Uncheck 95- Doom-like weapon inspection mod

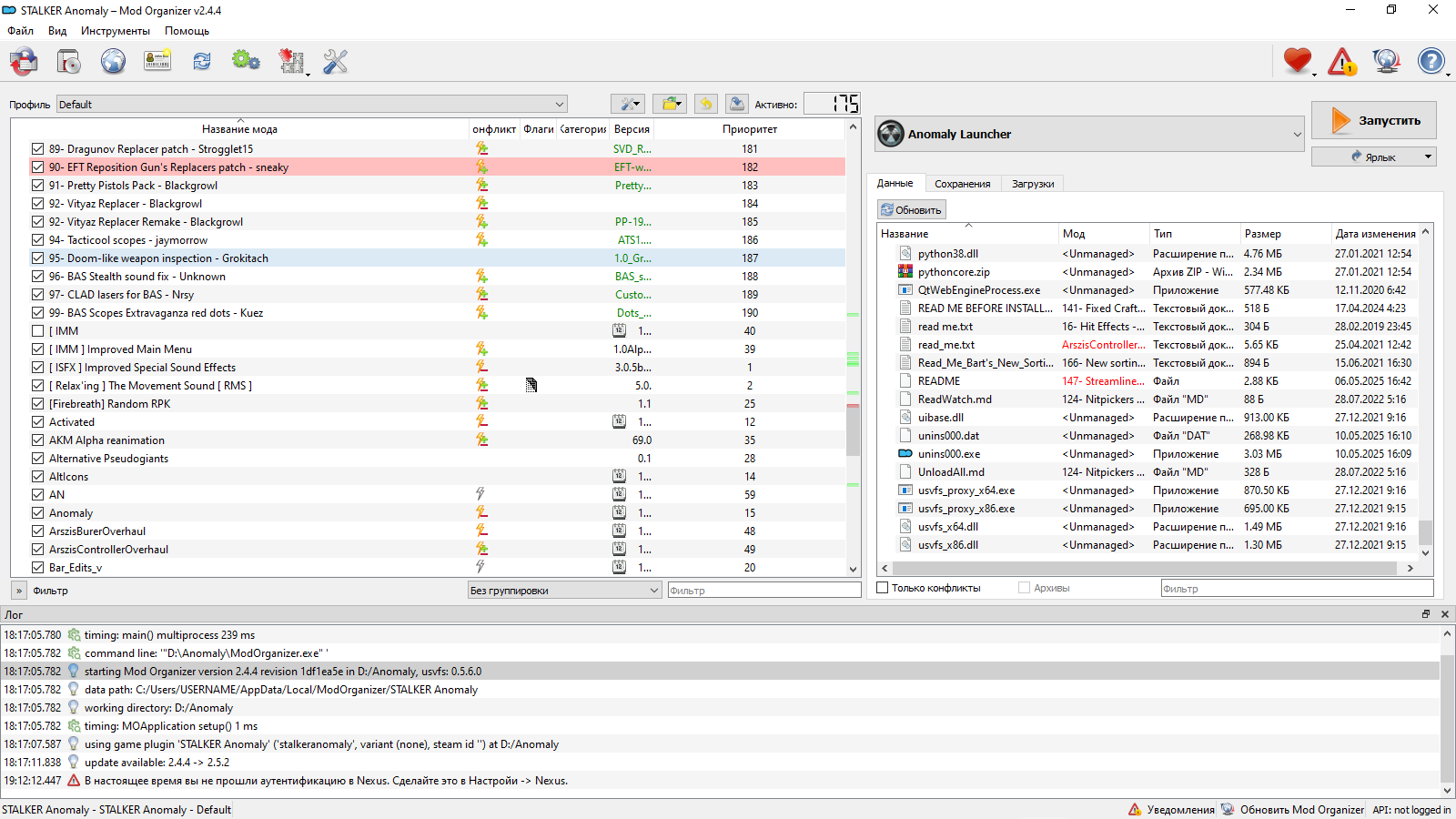[x=37, y=258]
